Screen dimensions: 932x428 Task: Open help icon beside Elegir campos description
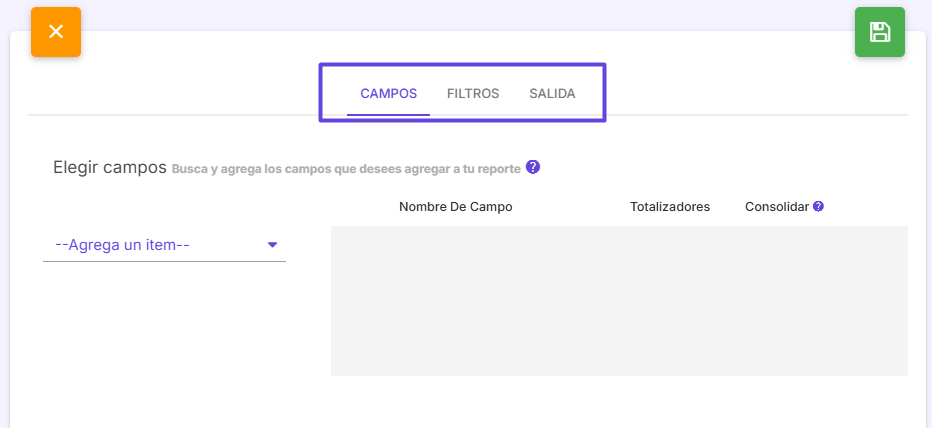coord(533,167)
